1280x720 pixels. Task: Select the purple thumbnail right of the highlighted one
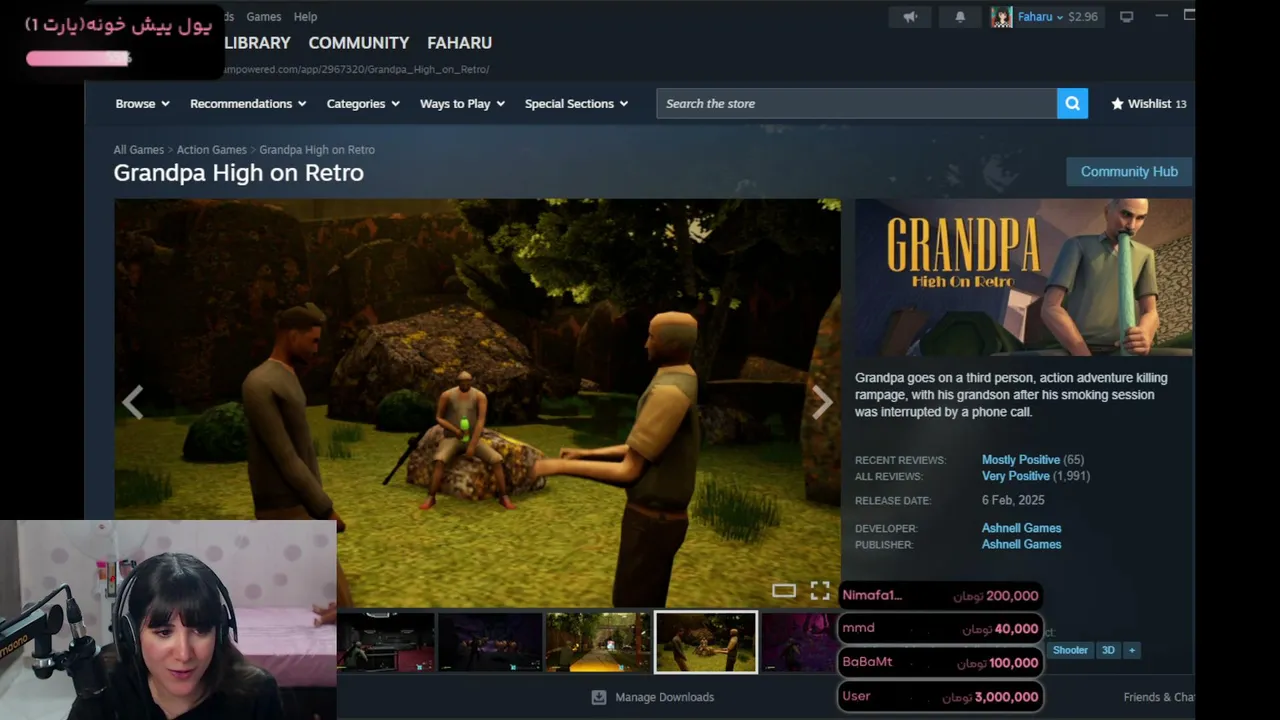pos(799,642)
